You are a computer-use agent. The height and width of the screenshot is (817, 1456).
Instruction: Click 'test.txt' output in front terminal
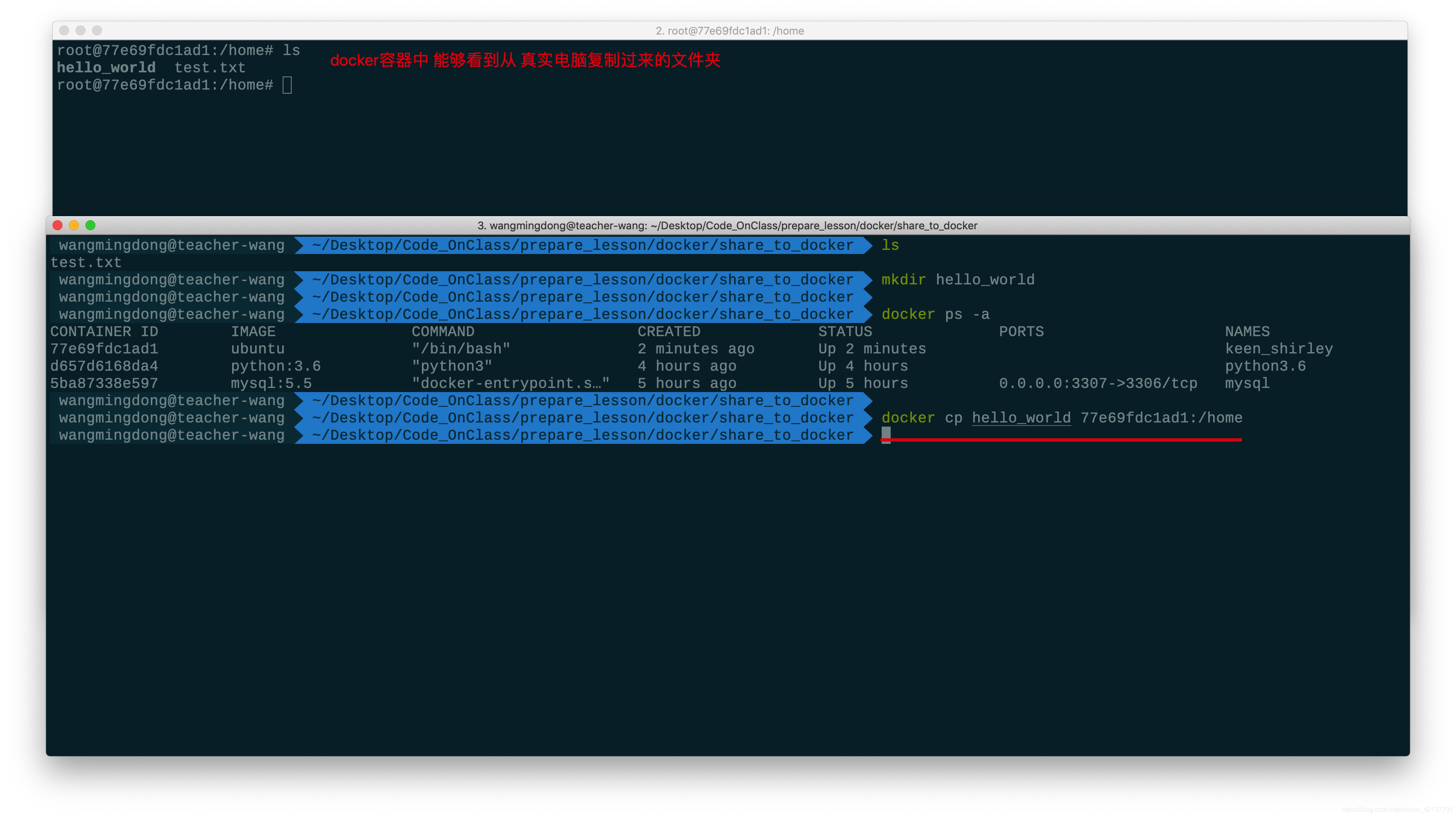tap(86, 263)
